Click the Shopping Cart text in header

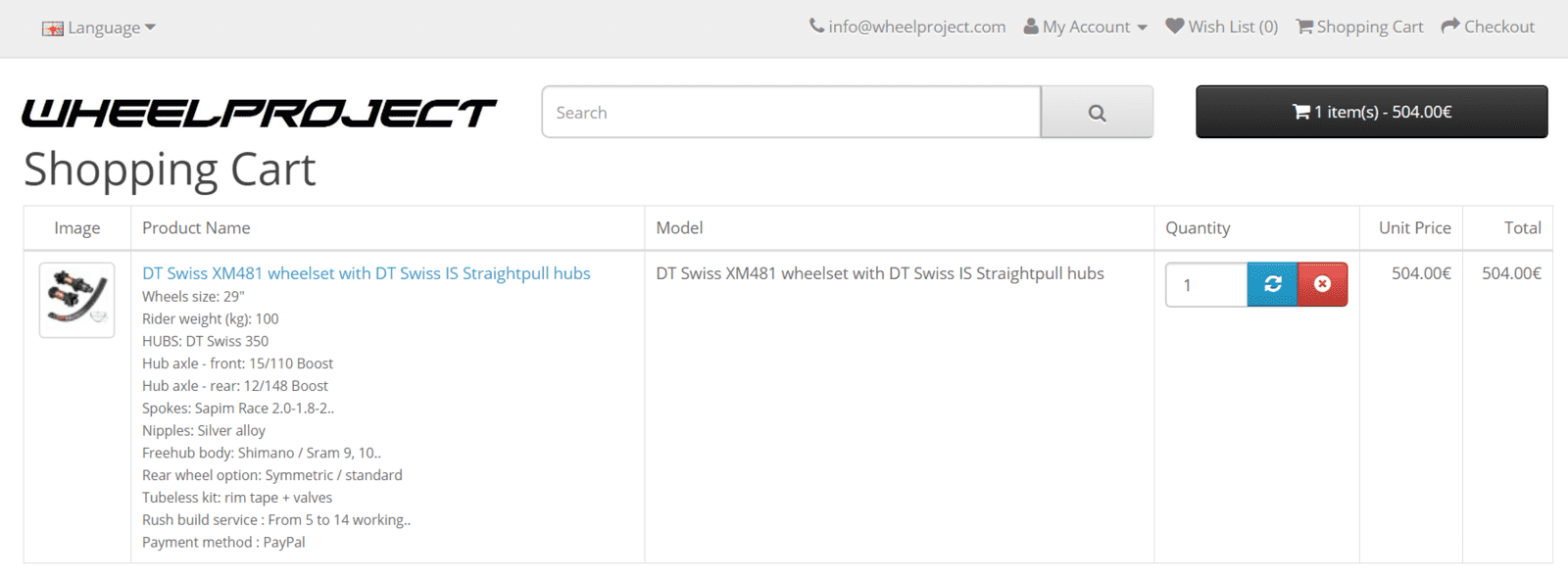coord(1369,26)
